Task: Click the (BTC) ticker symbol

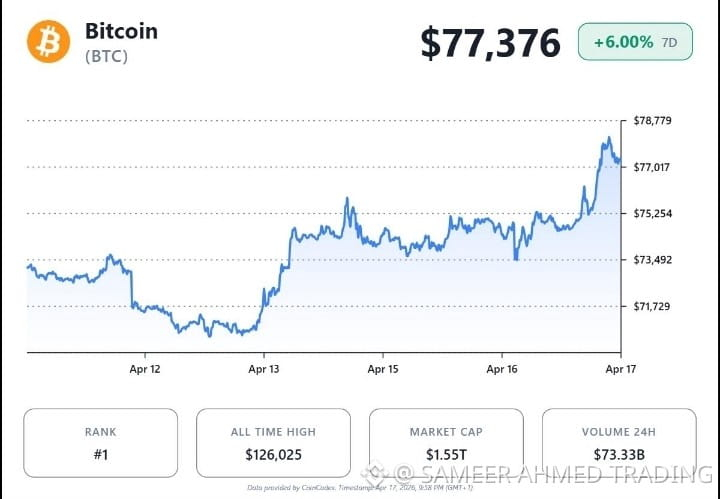Action: point(107,56)
